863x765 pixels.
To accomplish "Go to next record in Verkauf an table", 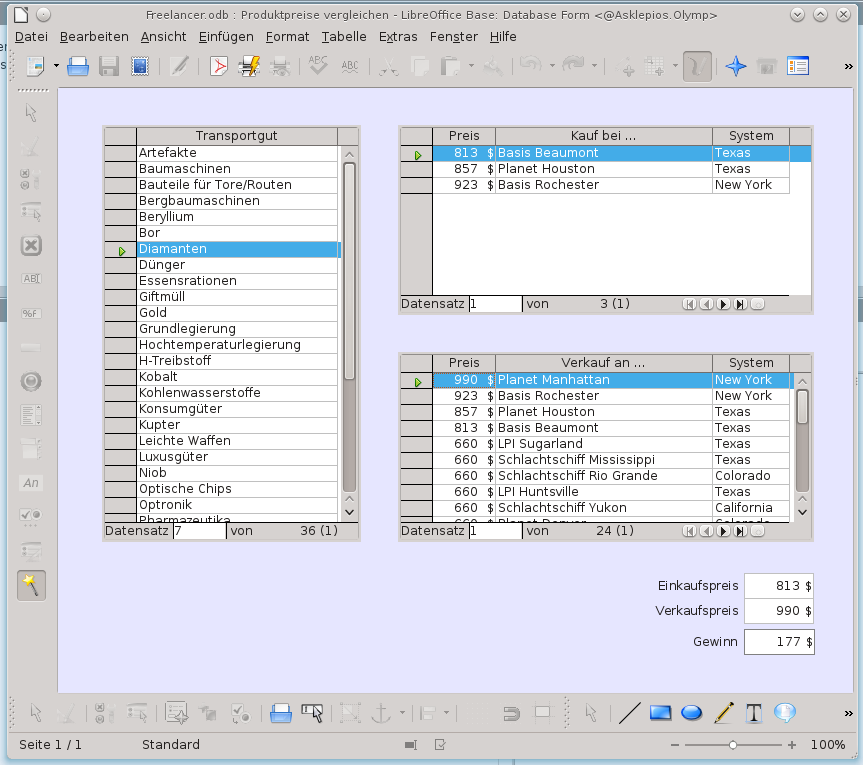I will click(724, 531).
